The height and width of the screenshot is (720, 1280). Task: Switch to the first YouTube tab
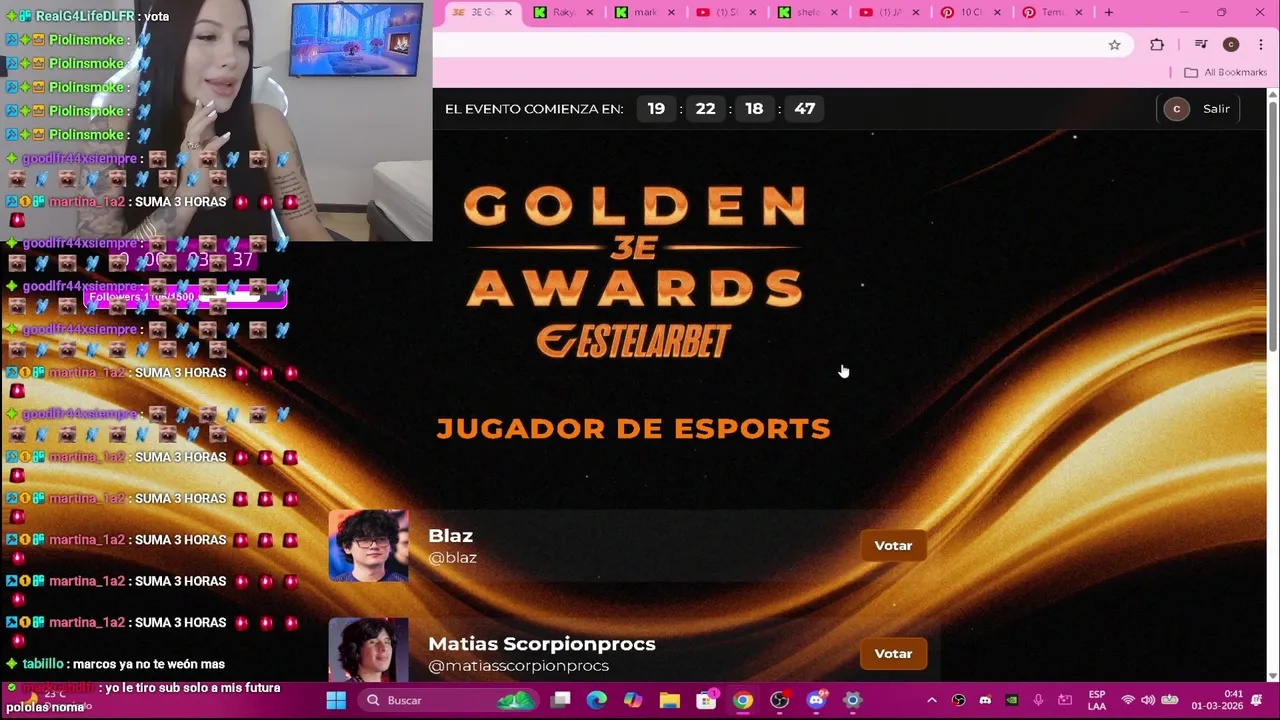tap(727, 12)
